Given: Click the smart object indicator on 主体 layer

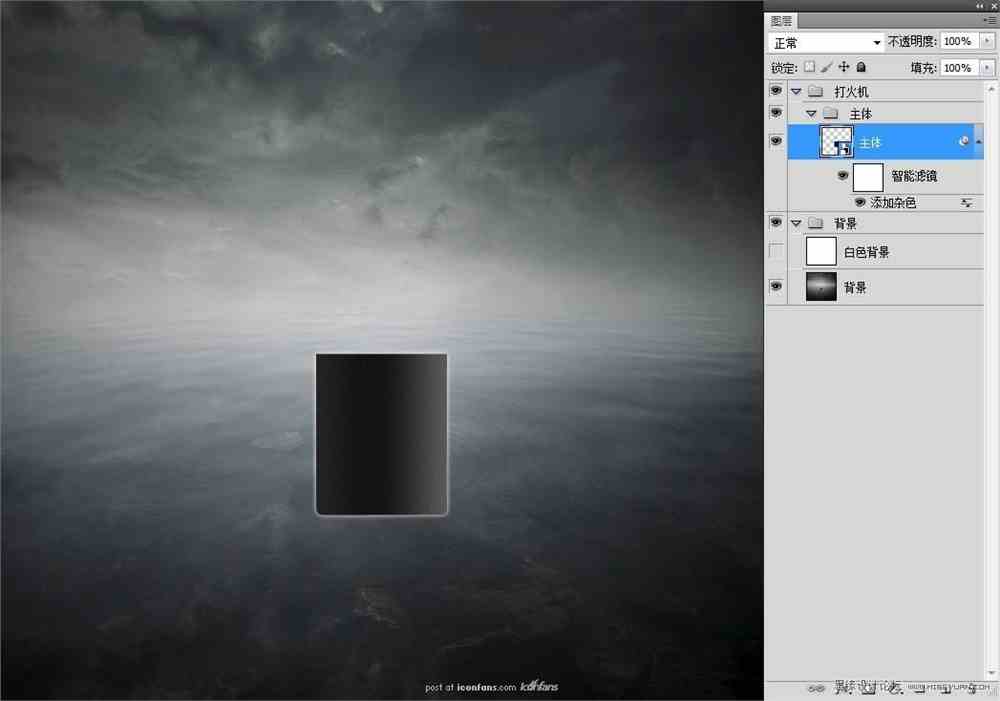Looking at the screenshot, I should (964, 140).
